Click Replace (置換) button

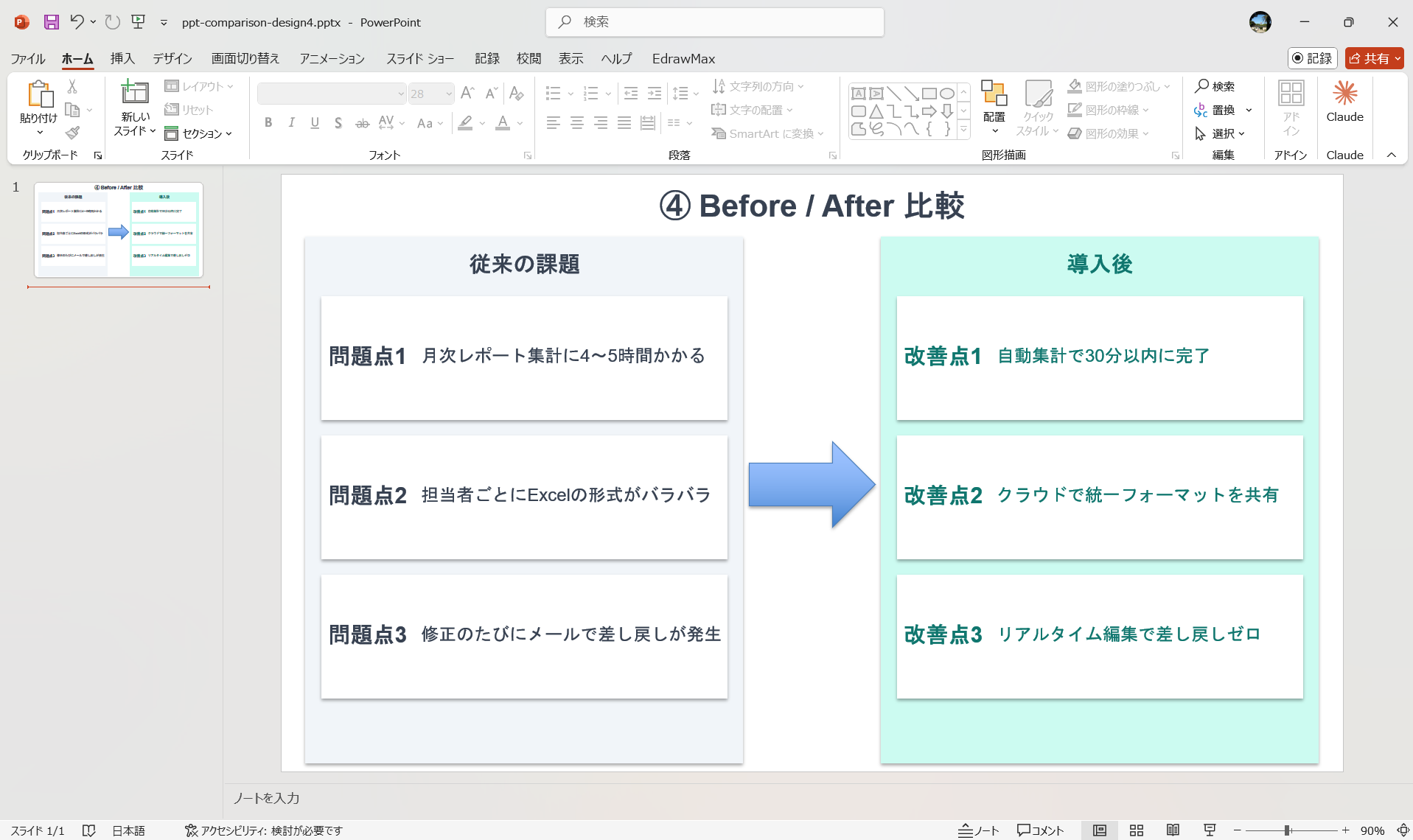tap(1215, 110)
